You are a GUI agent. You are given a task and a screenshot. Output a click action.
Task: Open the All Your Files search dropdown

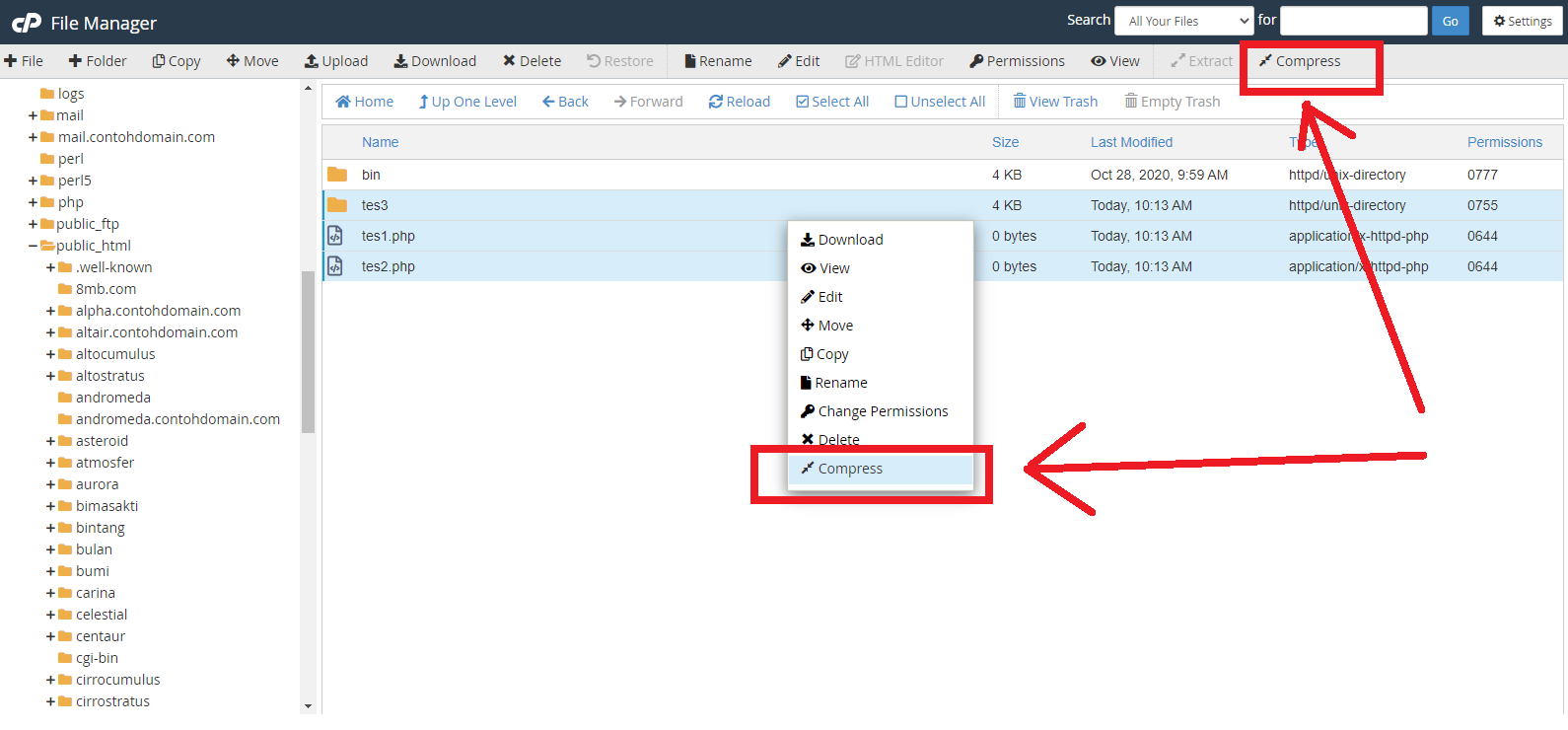(x=1182, y=21)
